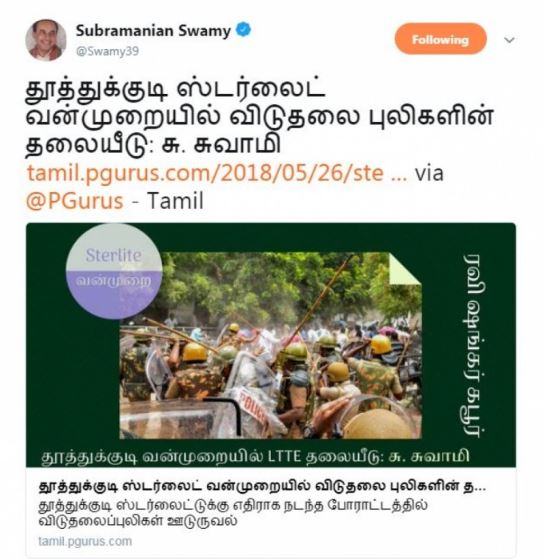The height and width of the screenshot is (559, 544).
Task: Open the Subramanian Swamy display name
Action: click(x=153, y=31)
